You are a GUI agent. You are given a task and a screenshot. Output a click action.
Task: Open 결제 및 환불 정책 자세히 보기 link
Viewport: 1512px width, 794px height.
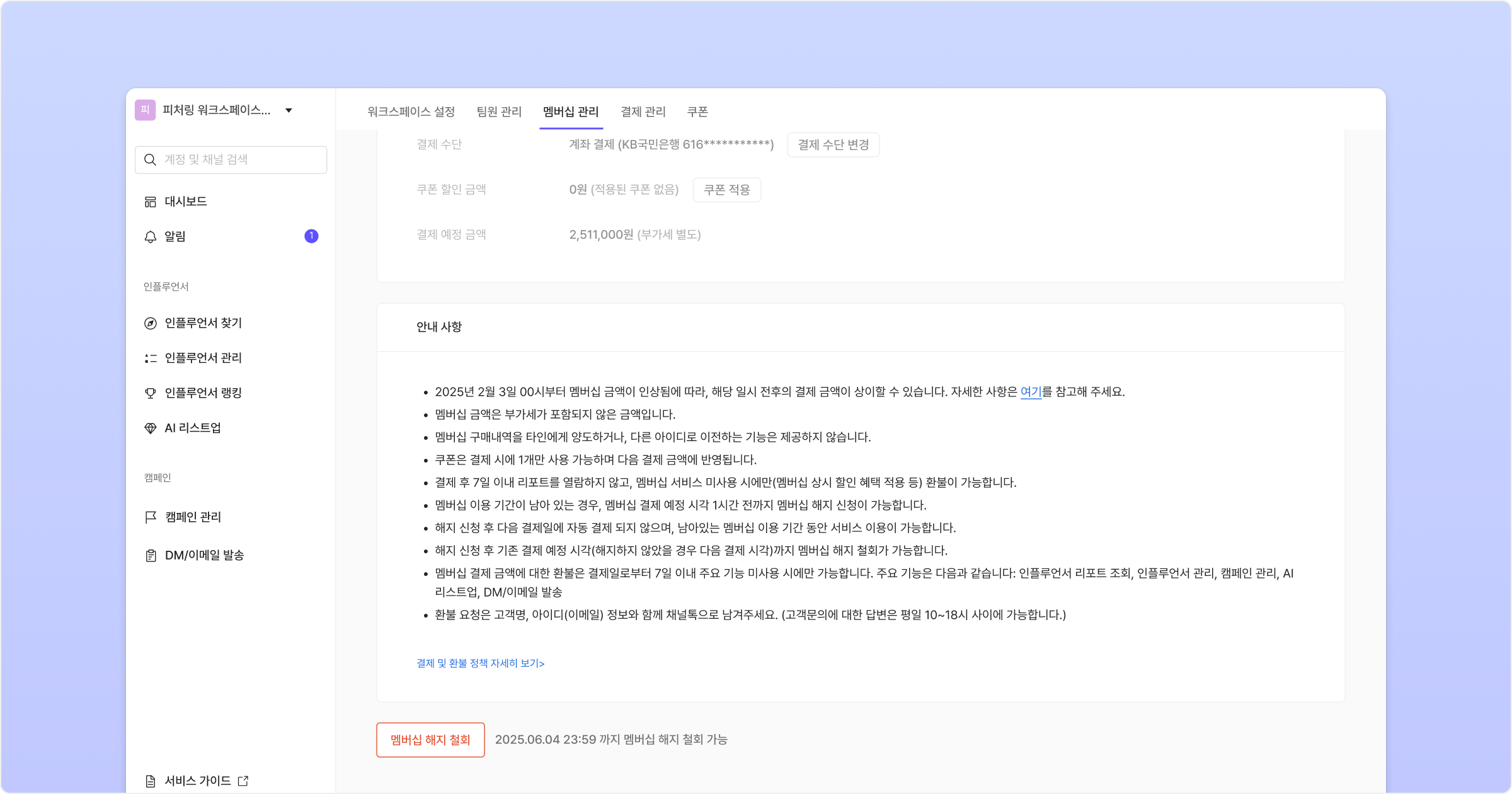pyautogui.click(x=480, y=664)
